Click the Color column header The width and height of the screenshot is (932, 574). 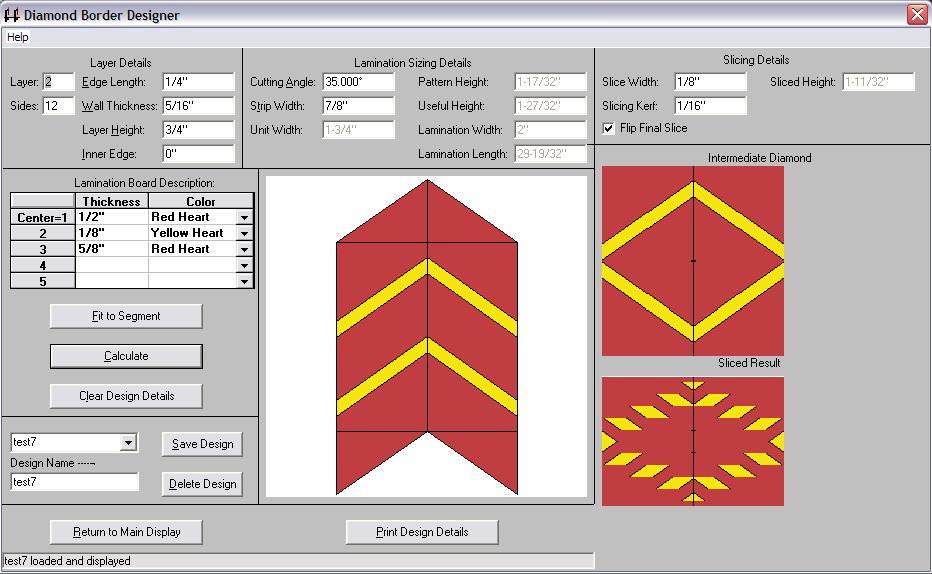(201, 201)
